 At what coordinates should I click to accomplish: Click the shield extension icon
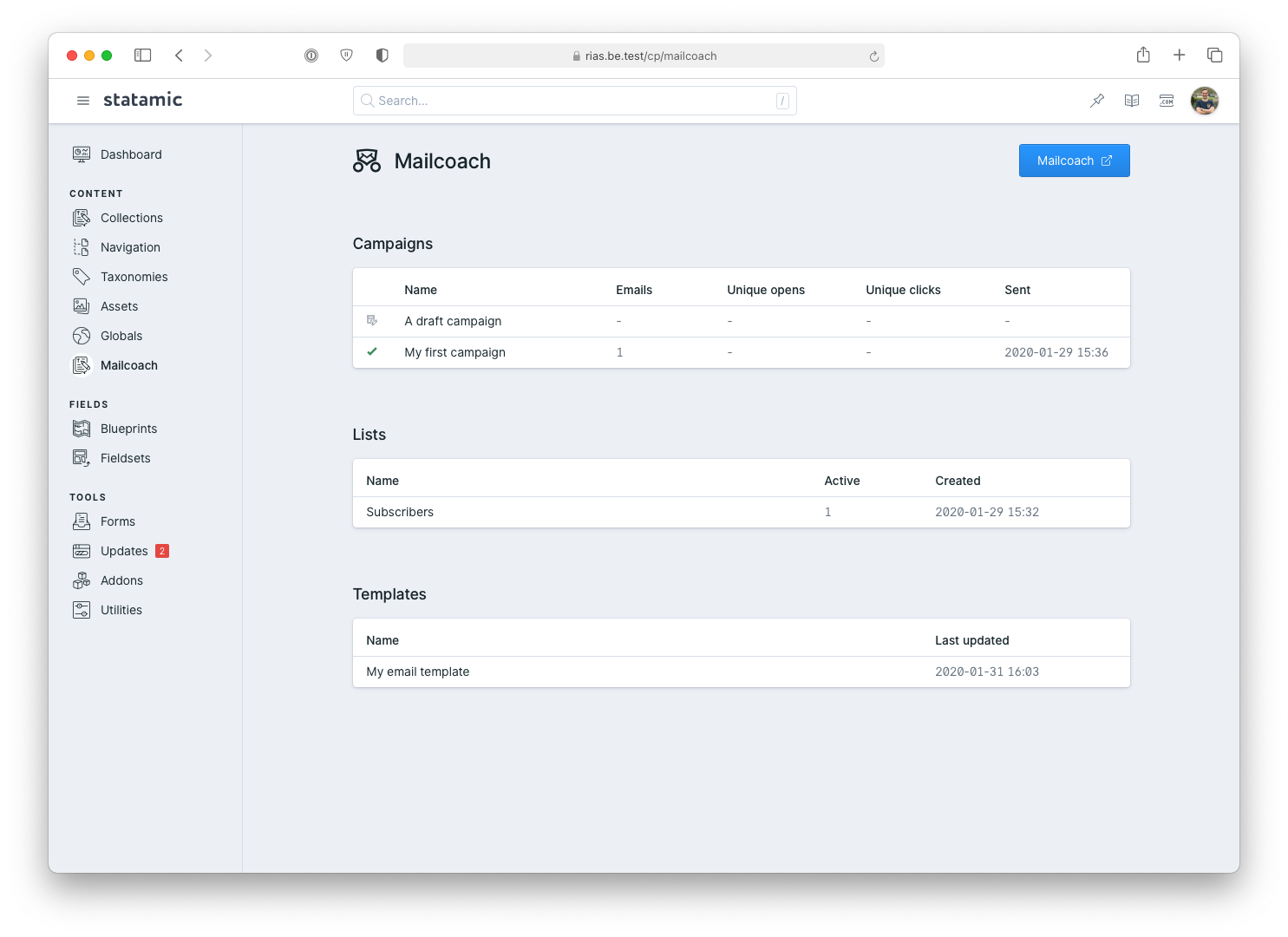pos(346,56)
